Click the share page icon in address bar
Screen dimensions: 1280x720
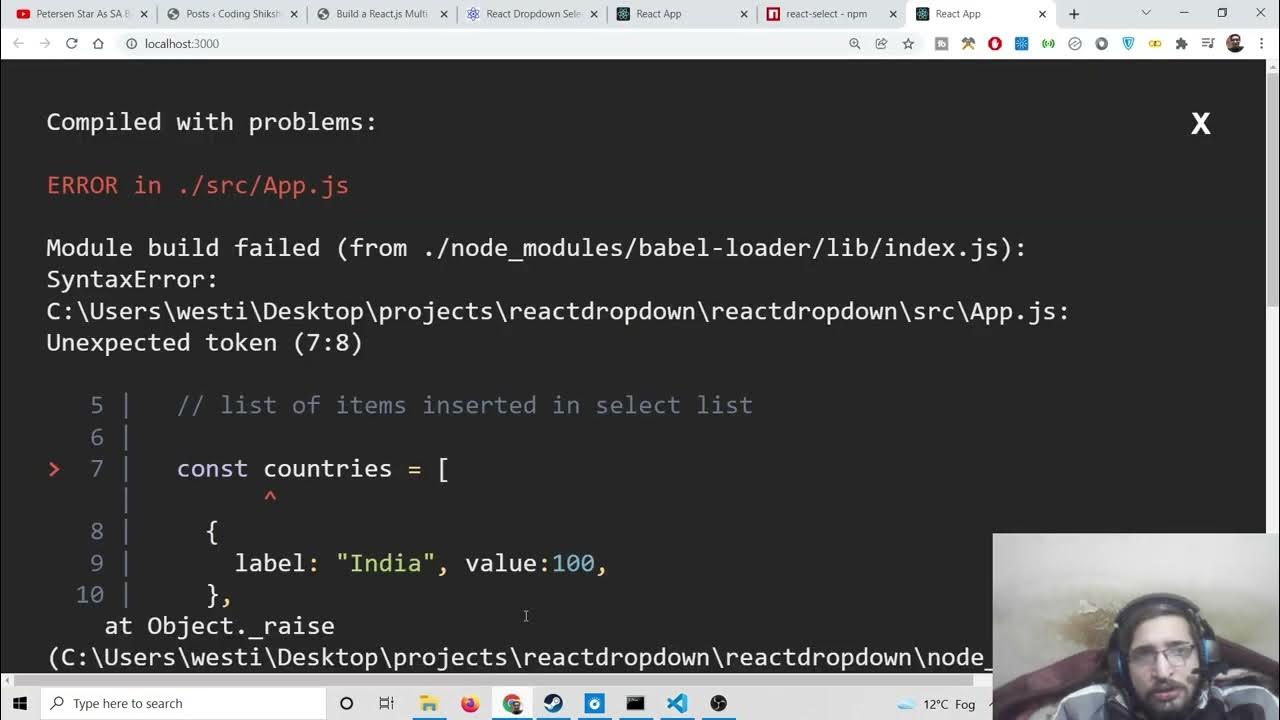881,44
